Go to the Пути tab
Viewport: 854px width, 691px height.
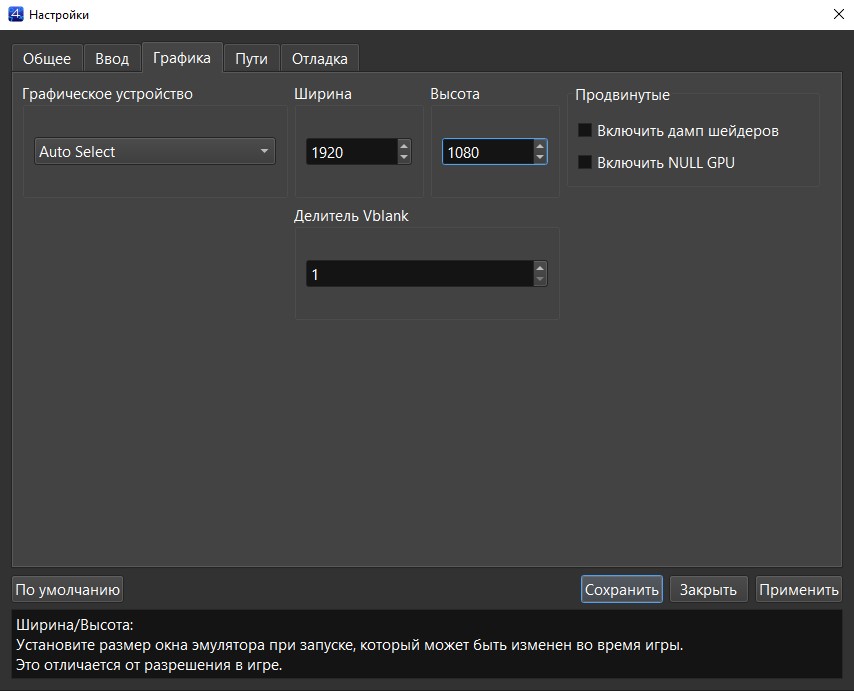251,59
